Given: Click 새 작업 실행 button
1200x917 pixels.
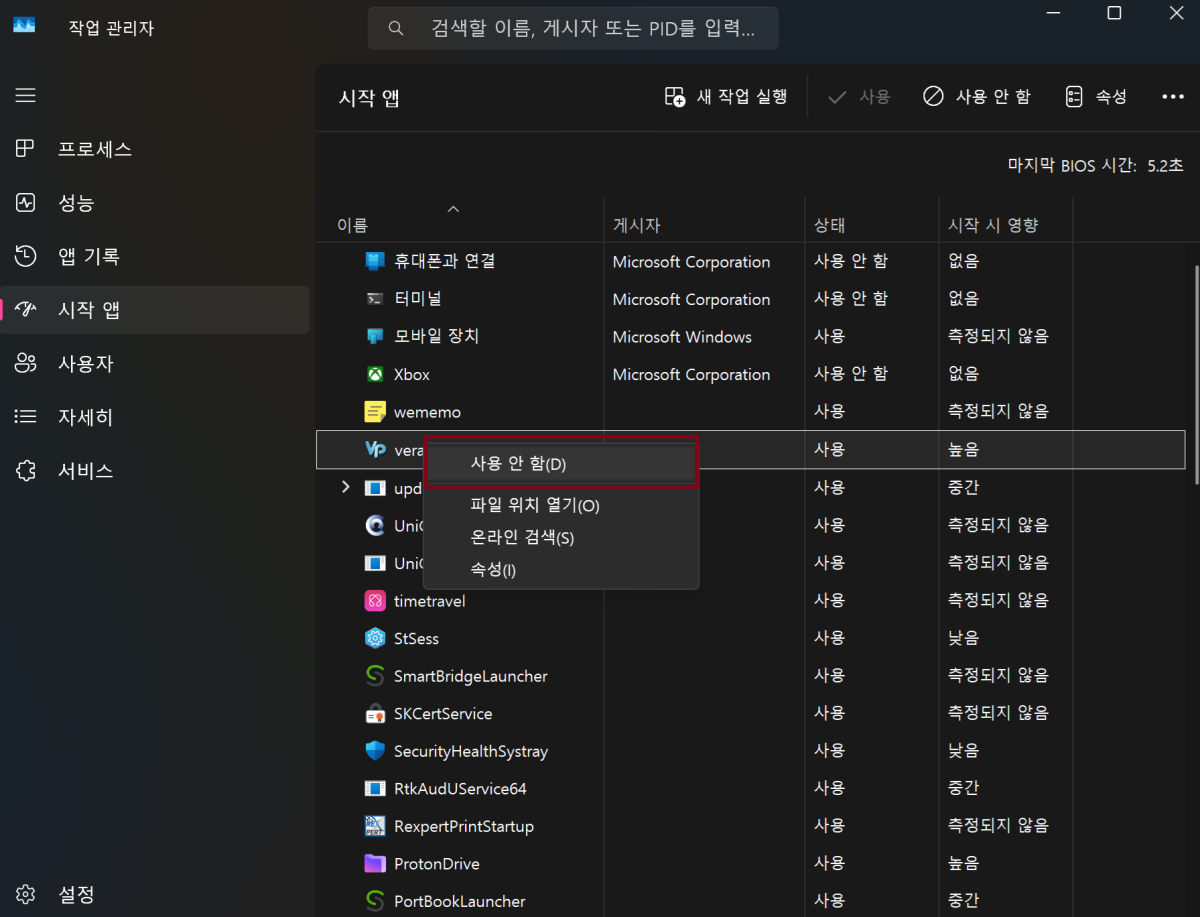Looking at the screenshot, I should 726,97.
